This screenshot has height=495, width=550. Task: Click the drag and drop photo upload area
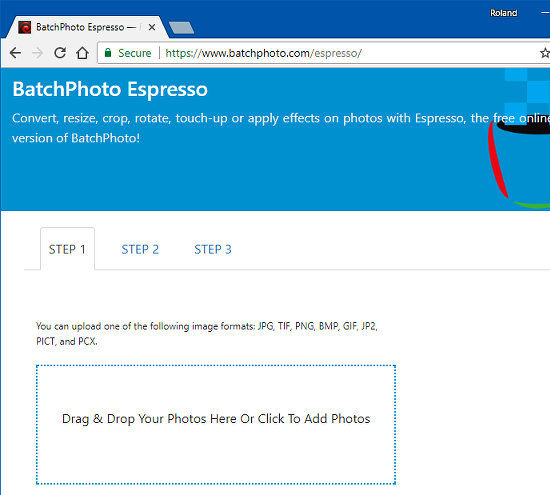tap(216, 425)
